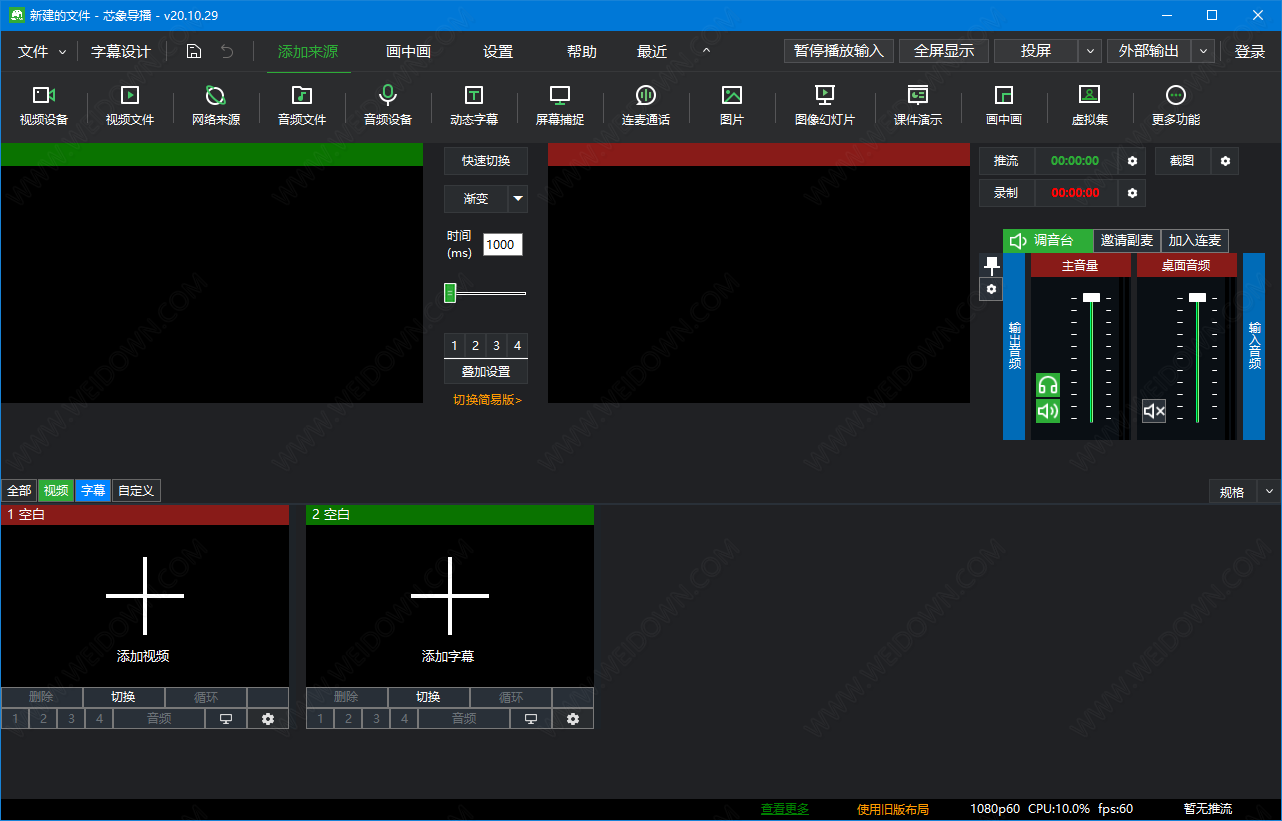Open the 帮助 menu

point(582,52)
